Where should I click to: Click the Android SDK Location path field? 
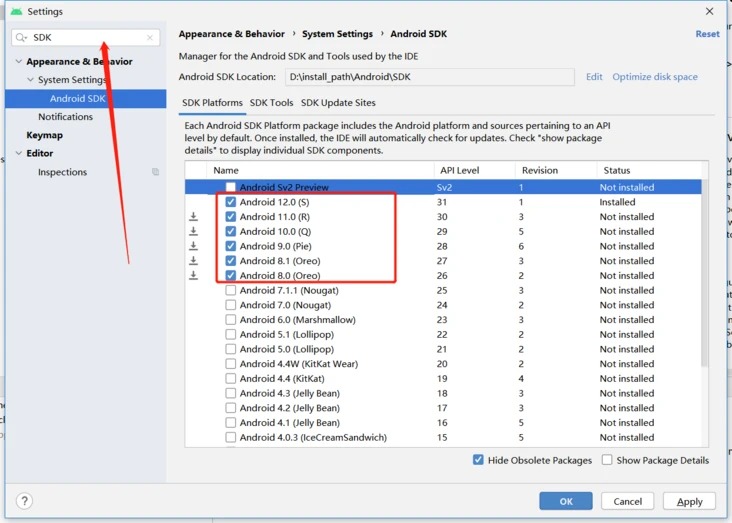(429, 77)
